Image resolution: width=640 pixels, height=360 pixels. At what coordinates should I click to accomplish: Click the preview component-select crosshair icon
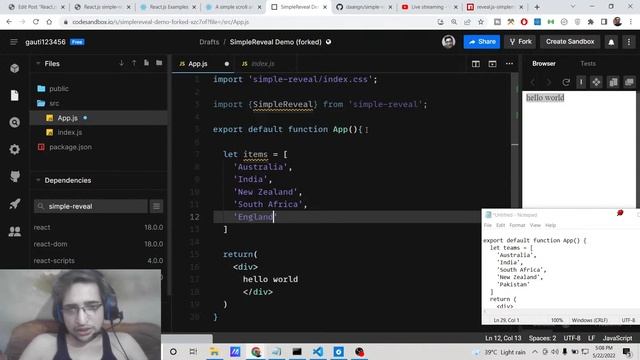[x=596, y=82]
